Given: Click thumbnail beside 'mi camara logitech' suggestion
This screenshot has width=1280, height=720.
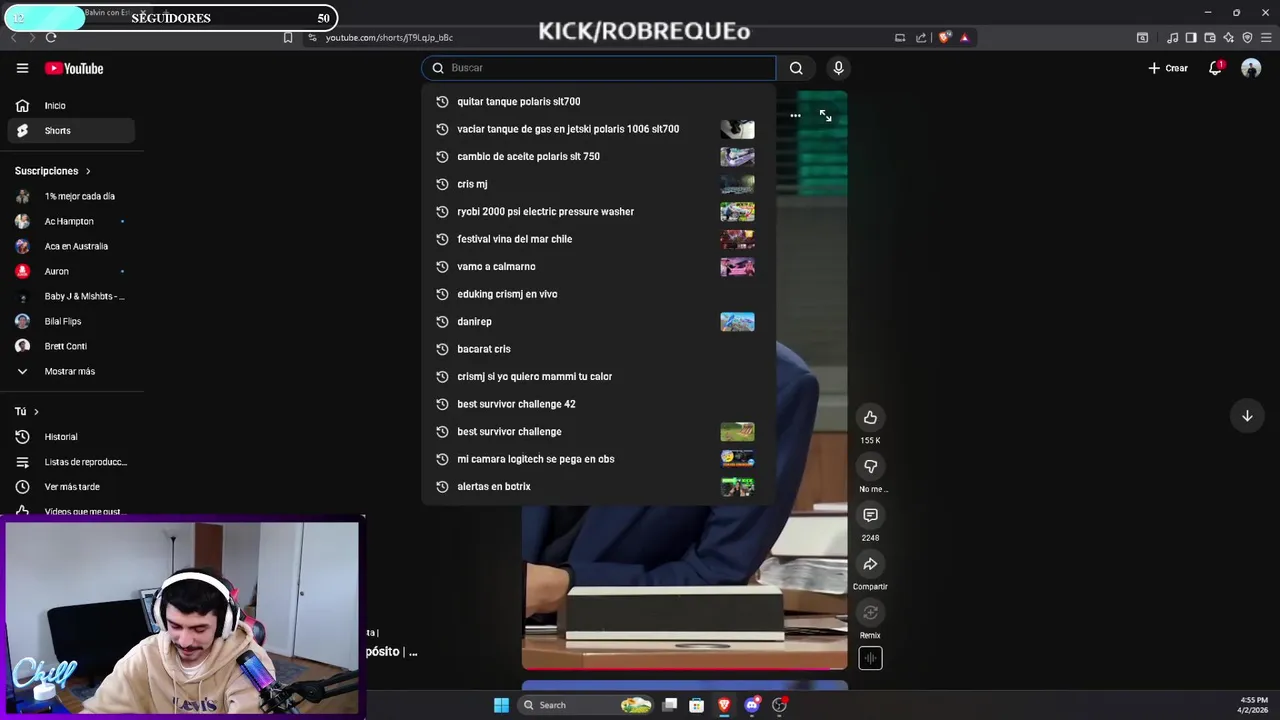Looking at the screenshot, I should click(737, 459).
